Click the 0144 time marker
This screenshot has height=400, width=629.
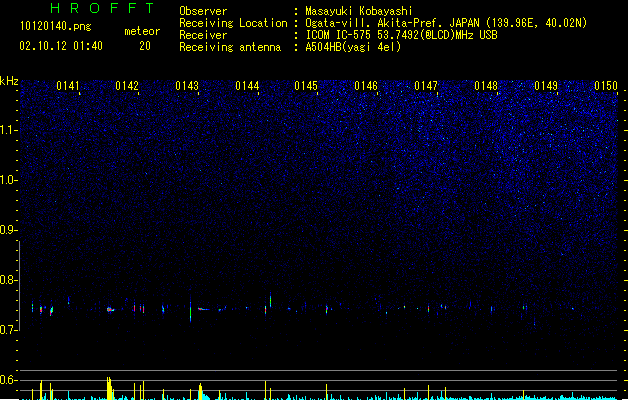click(247, 86)
